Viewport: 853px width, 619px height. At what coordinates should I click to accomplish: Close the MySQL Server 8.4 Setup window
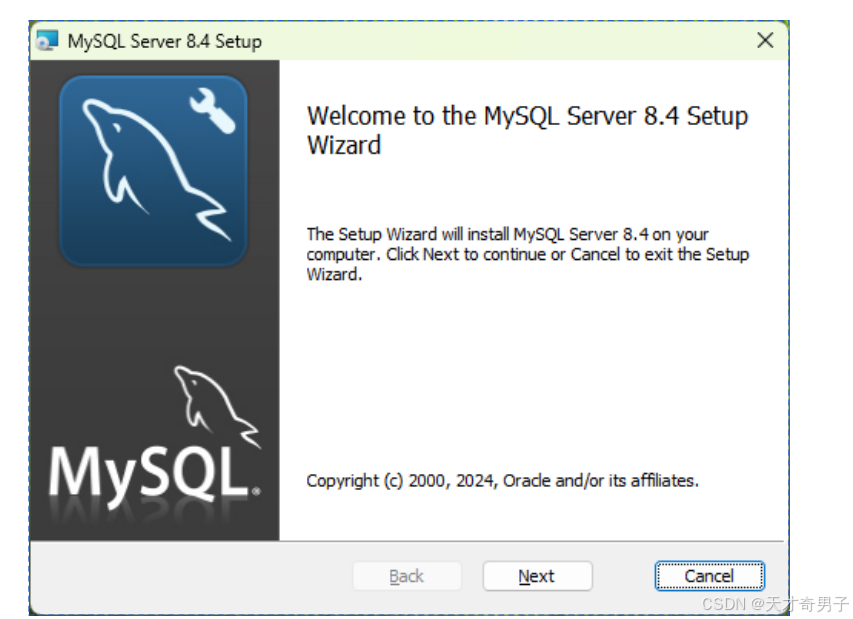click(765, 40)
